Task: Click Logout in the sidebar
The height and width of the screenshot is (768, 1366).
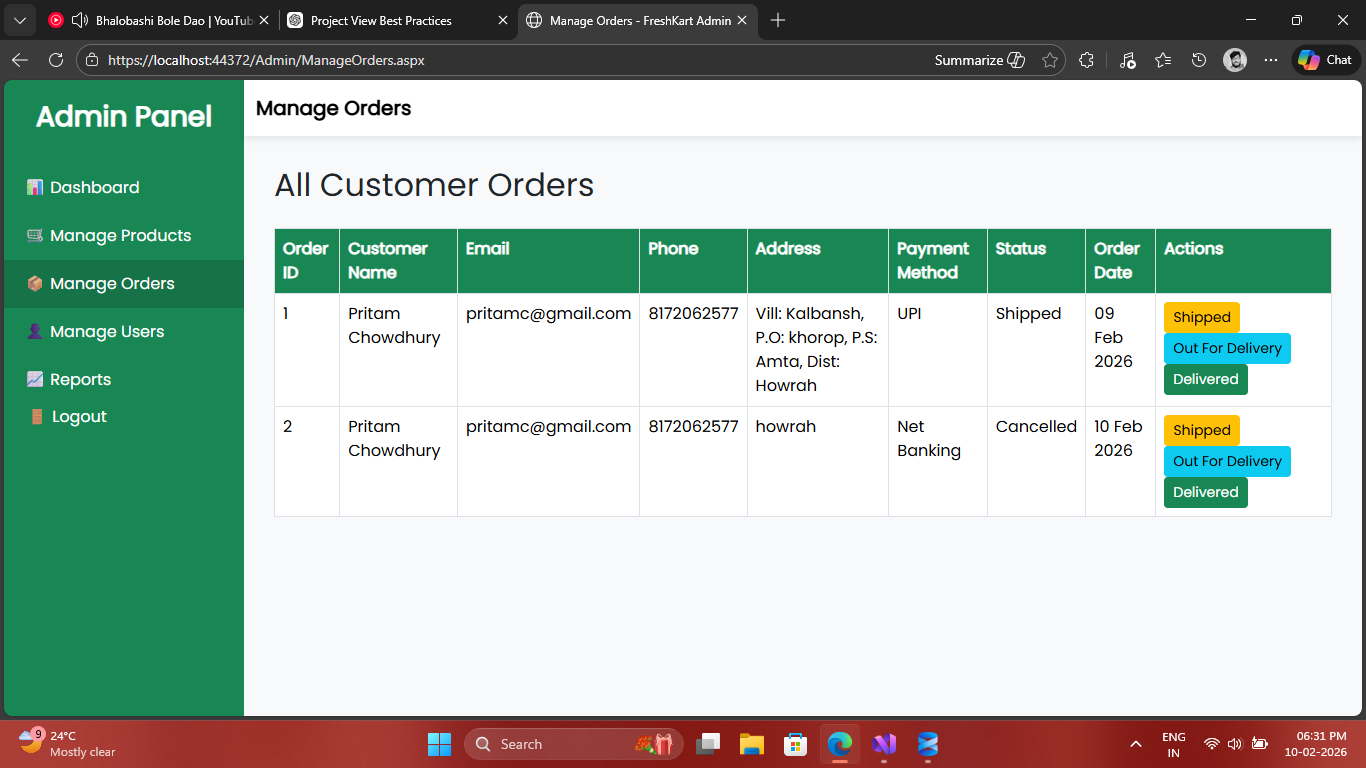Action: (x=79, y=417)
